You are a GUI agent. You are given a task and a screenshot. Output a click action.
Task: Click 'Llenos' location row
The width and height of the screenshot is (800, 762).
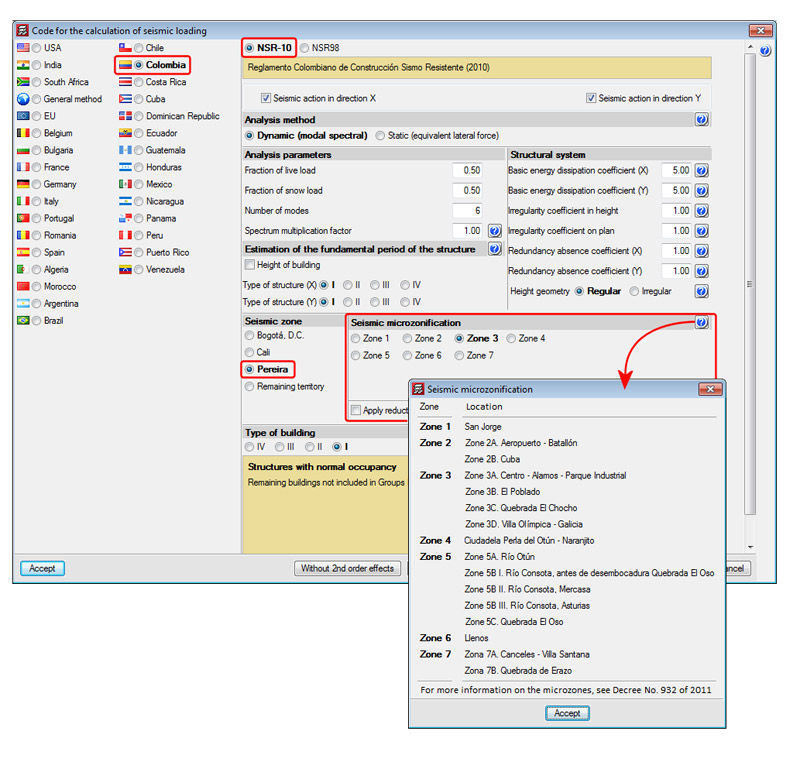pyautogui.click(x=476, y=638)
